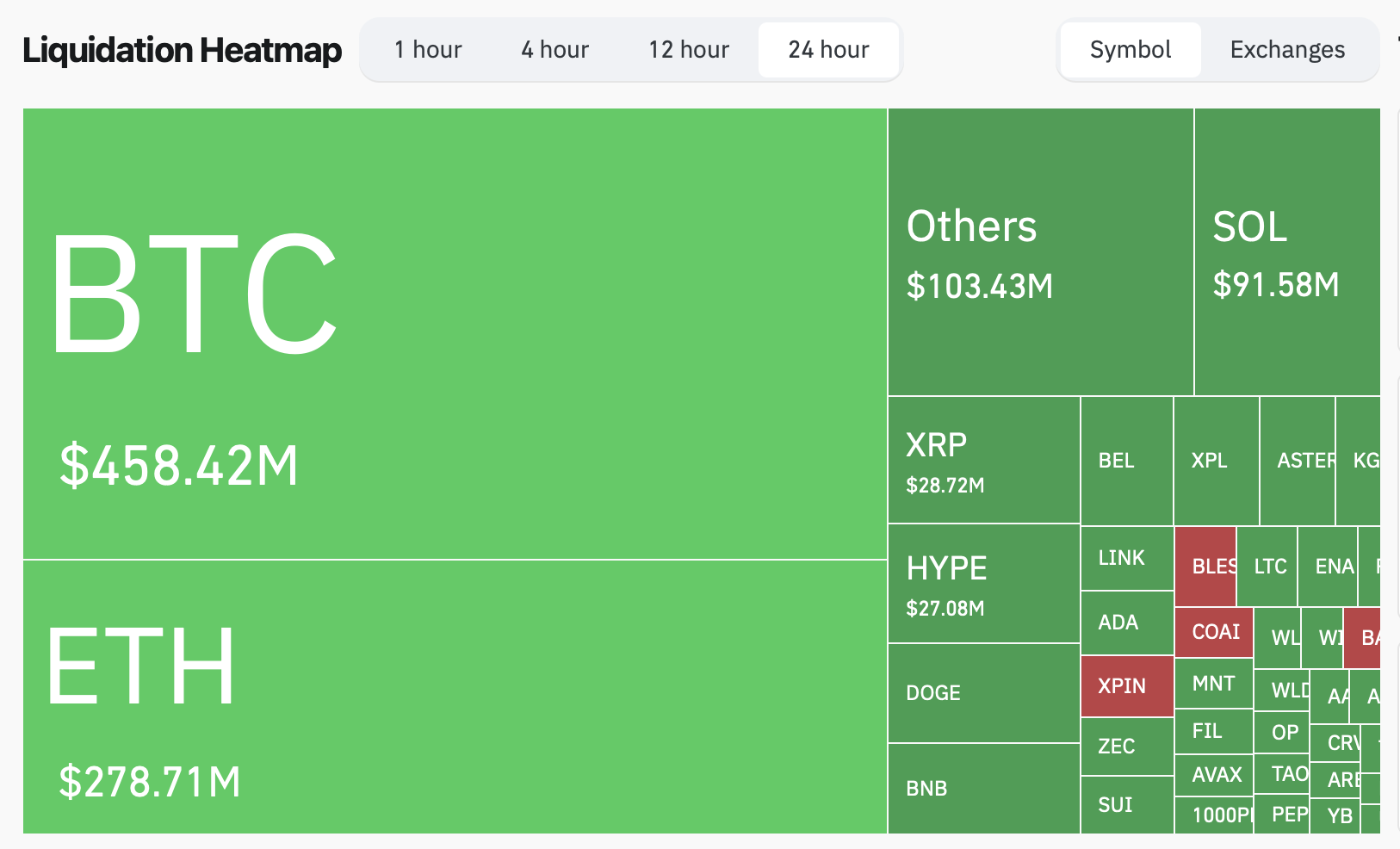Switch to the 4 hour timeframe
The image size is (1400, 849).
(554, 50)
